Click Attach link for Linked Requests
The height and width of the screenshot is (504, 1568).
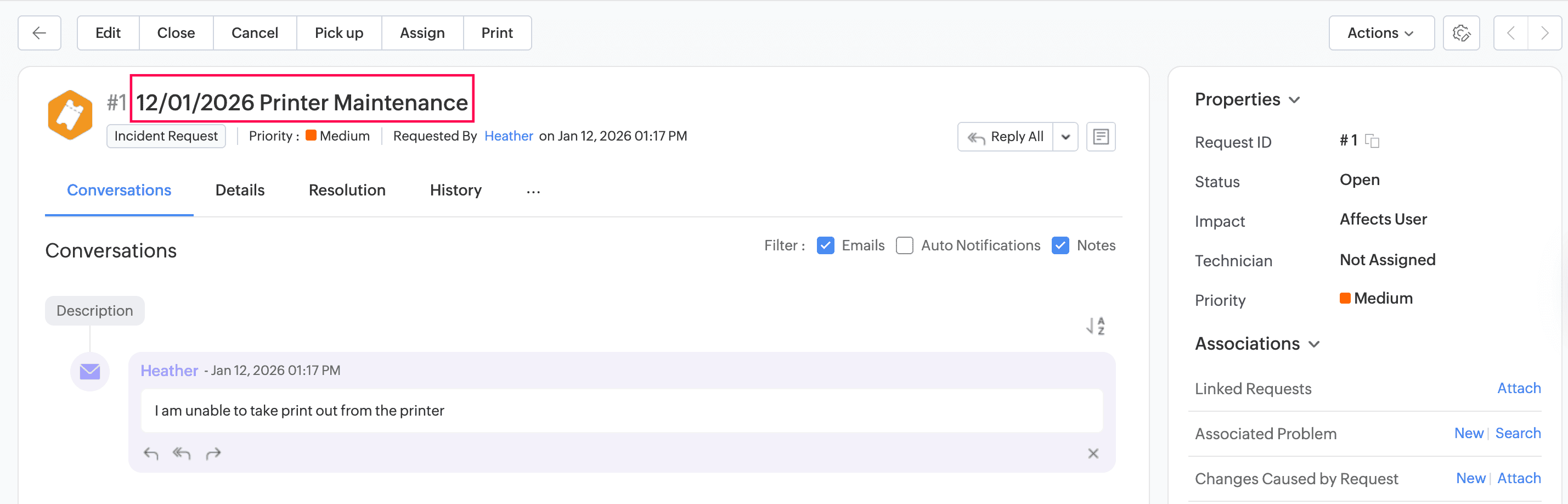1519,388
